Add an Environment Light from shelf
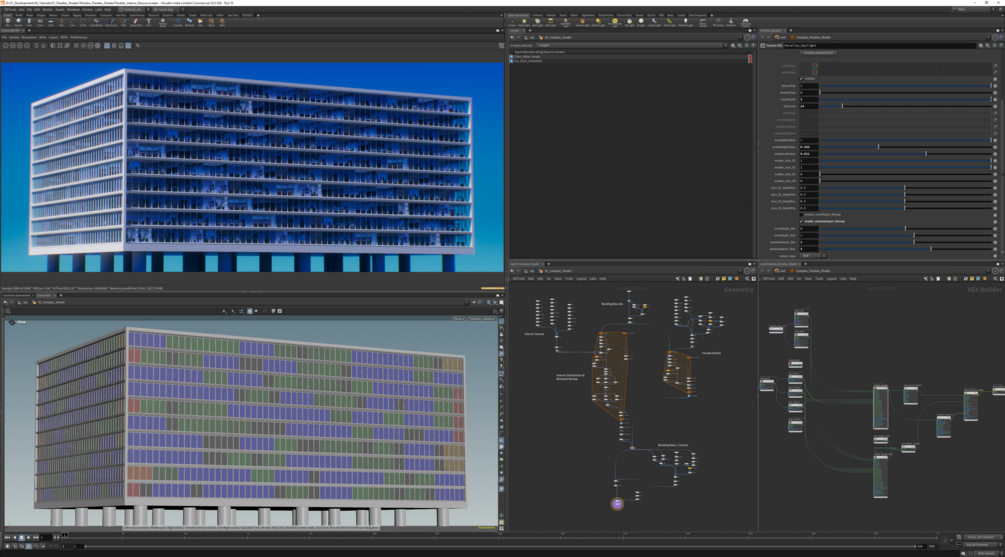 pos(614,22)
